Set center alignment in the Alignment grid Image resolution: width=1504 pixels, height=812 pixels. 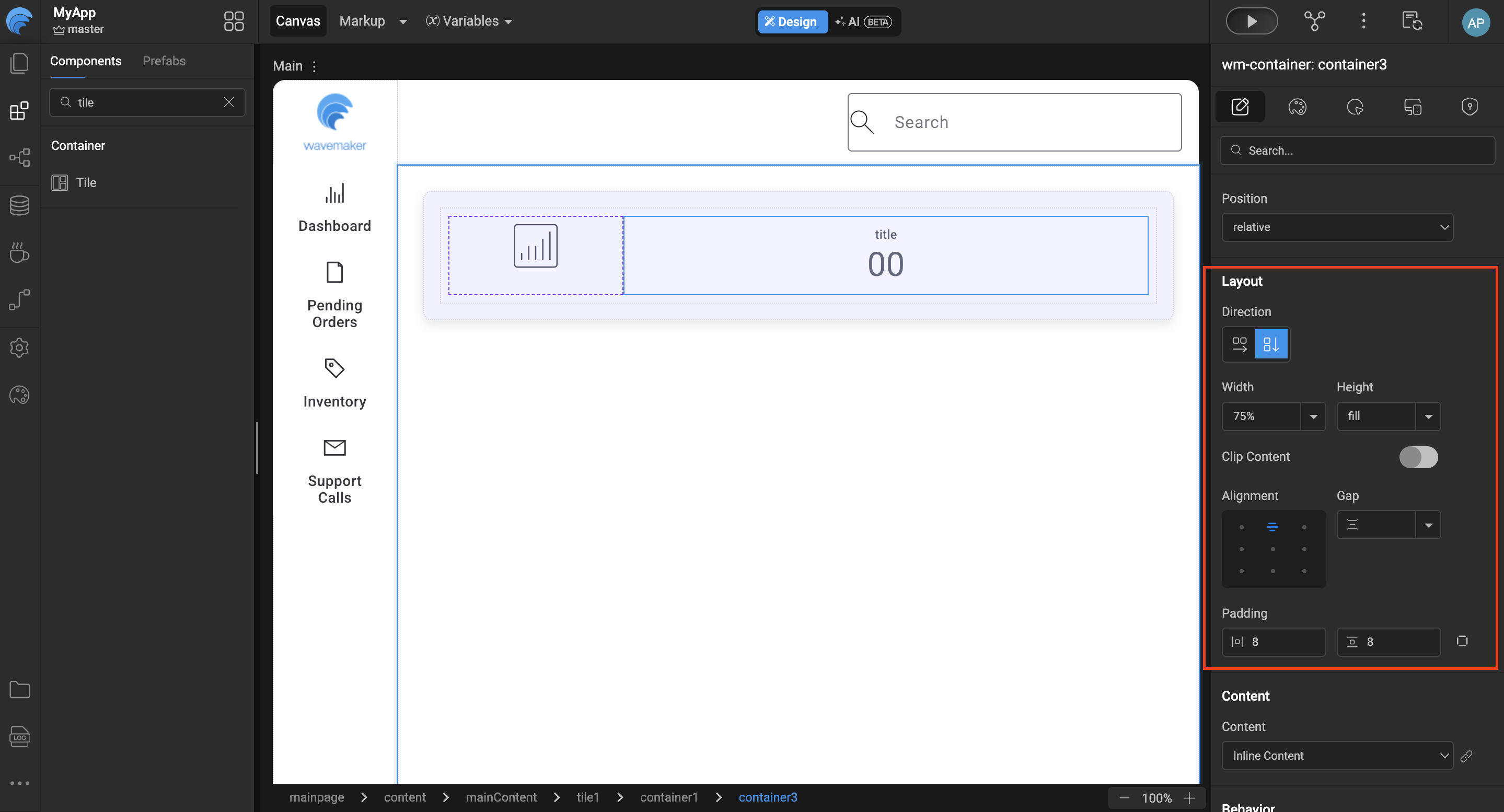tap(1273, 549)
